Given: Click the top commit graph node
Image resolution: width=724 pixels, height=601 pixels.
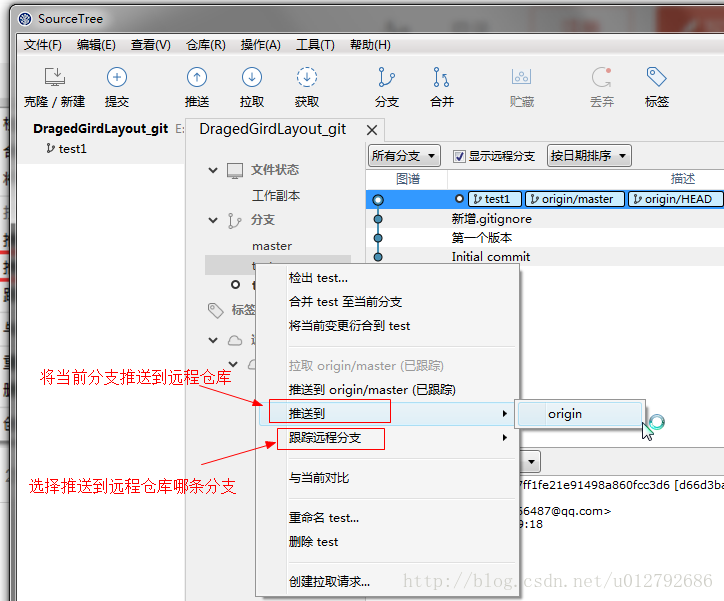Looking at the screenshot, I should tap(378, 200).
